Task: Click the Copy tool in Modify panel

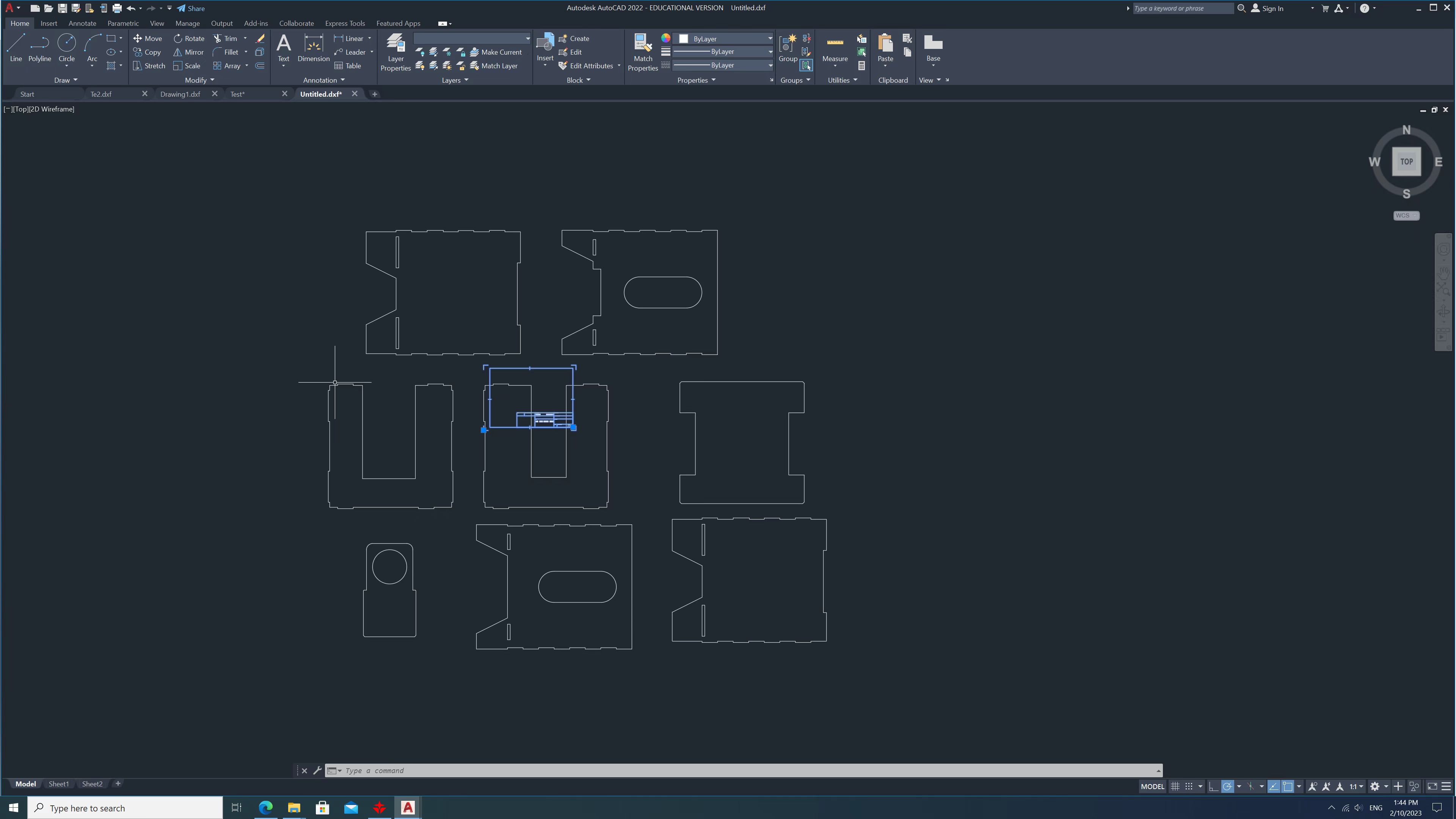Action: (147, 52)
